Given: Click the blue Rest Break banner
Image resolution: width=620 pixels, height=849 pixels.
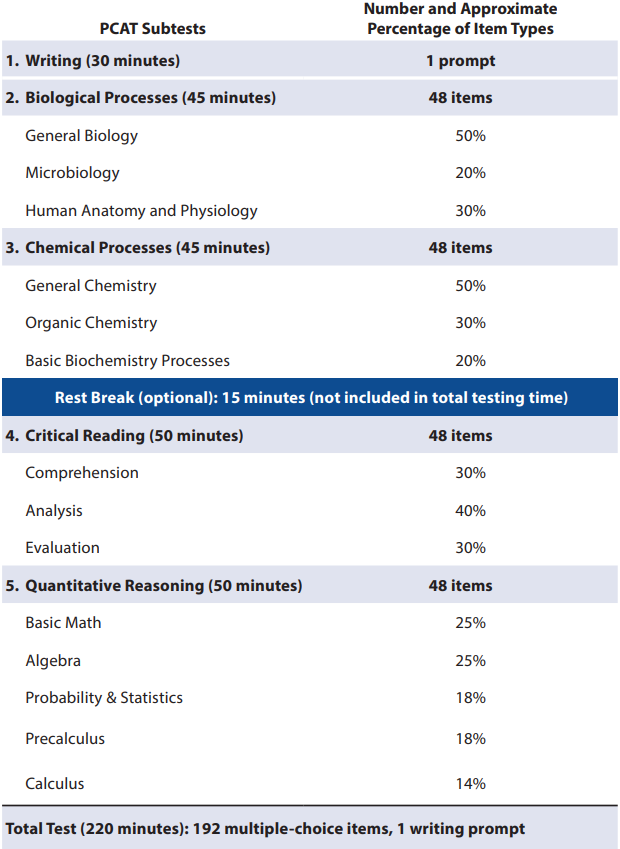Looking at the screenshot, I should (310, 397).
